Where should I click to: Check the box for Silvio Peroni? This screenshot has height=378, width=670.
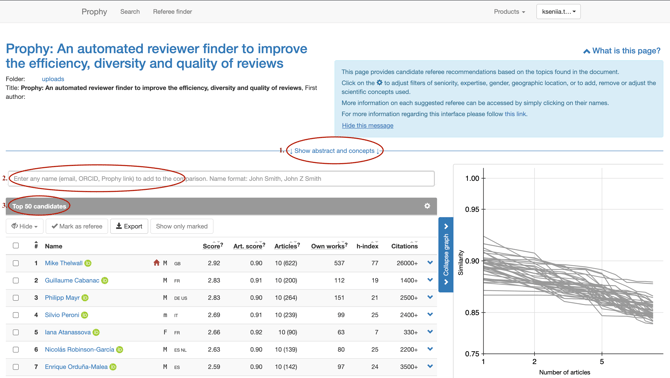tap(16, 315)
